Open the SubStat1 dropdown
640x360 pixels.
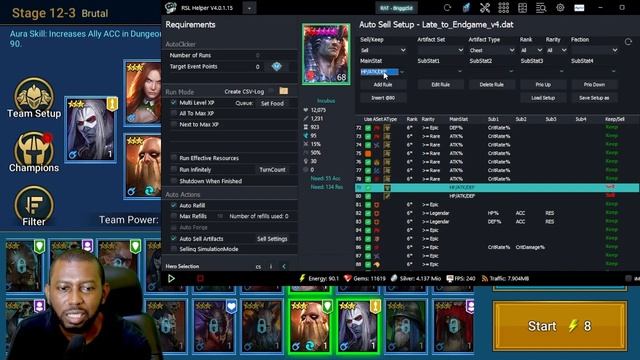pos(440,72)
